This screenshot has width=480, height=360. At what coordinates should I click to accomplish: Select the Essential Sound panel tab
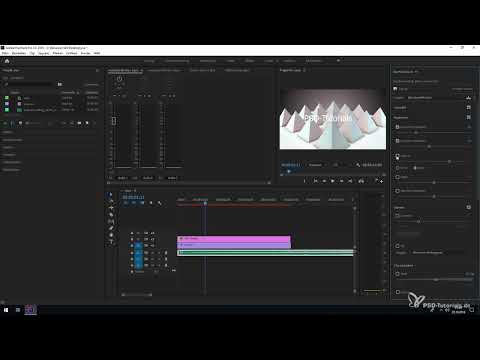coord(405,71)
